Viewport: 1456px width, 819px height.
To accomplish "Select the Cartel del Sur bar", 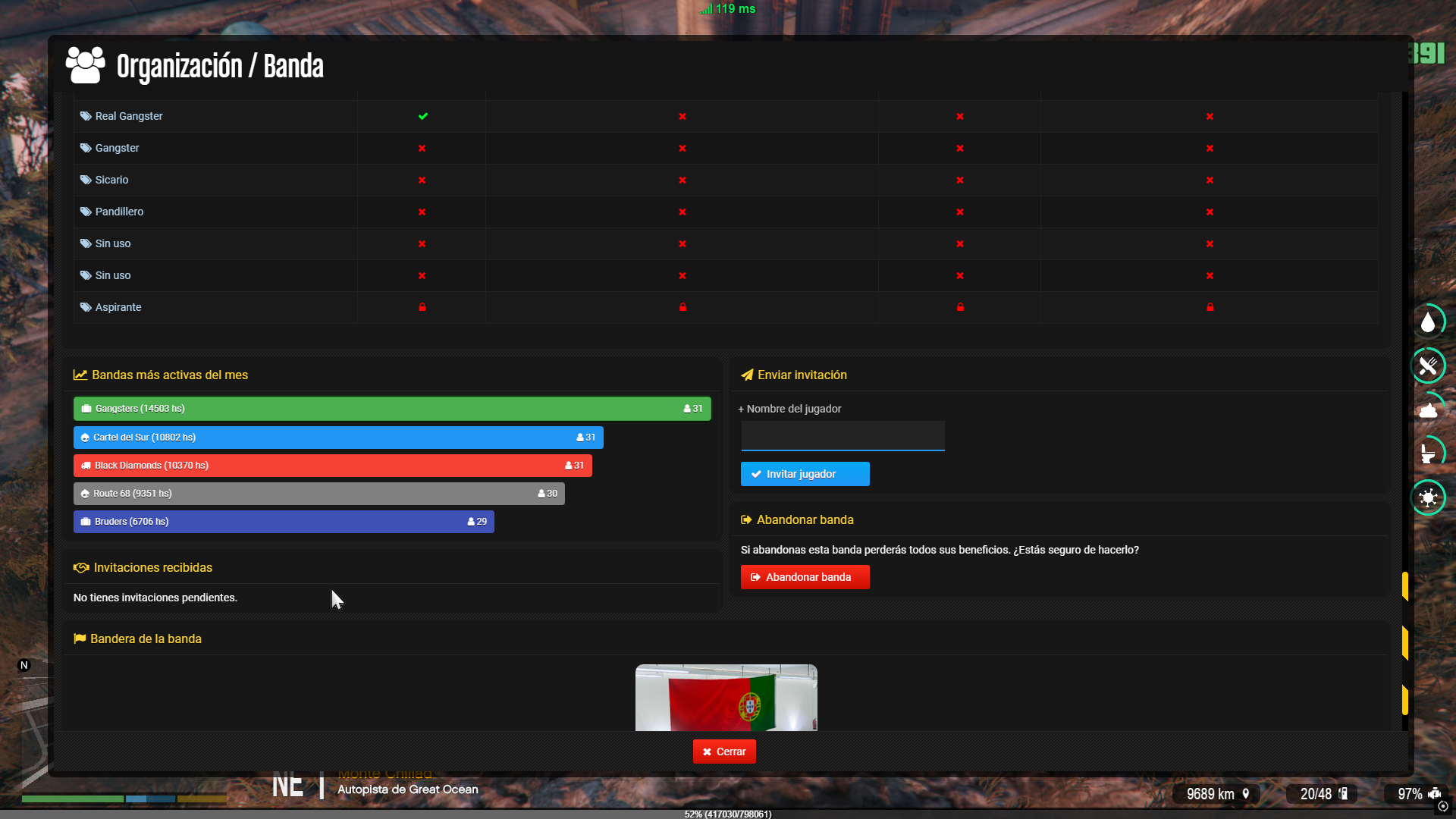I will (x=338, y=438).
